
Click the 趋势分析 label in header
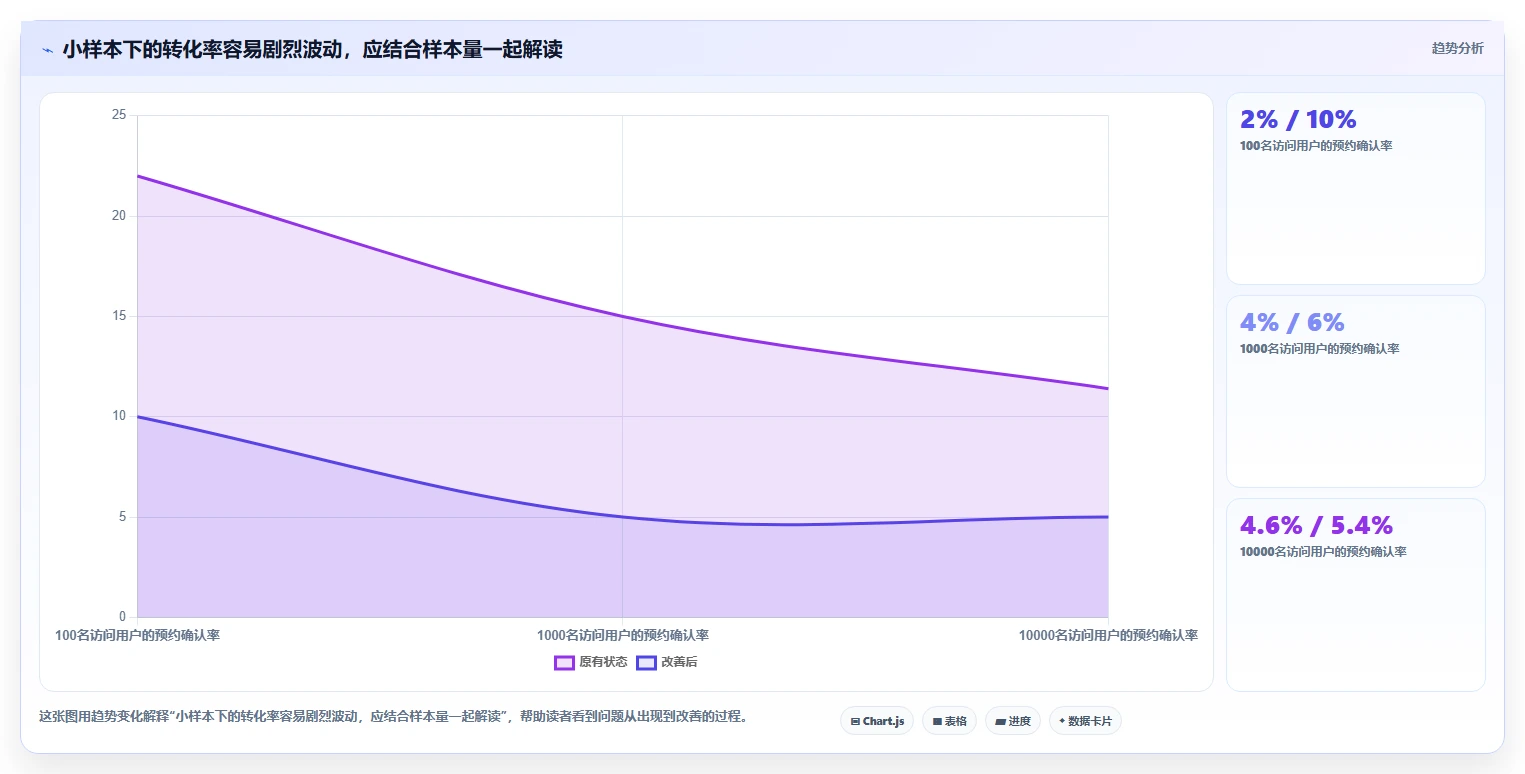pyautogui.click(x=1457, y=48)
